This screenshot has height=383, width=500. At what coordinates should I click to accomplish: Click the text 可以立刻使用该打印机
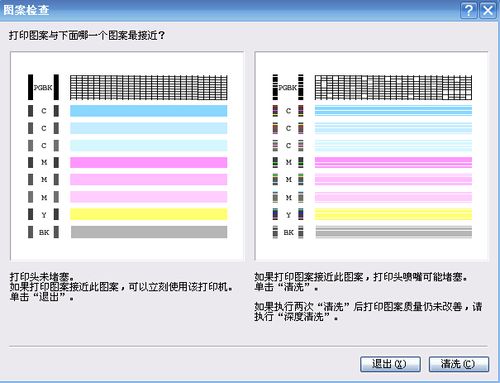[x=180, y=287]
